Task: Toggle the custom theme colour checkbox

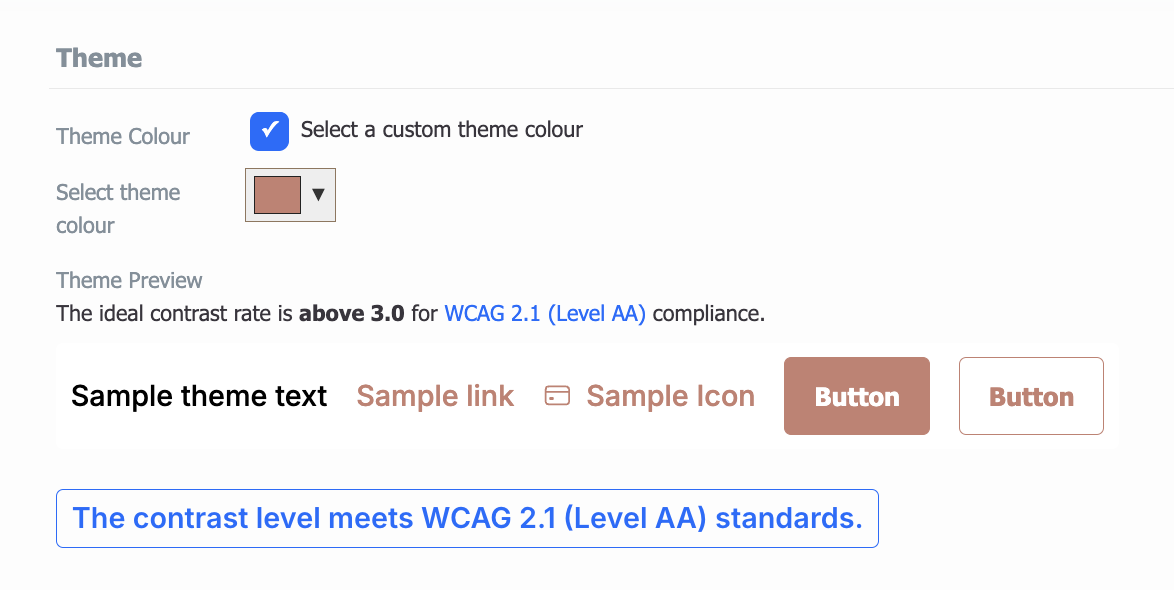Action: tap(270, 132)
